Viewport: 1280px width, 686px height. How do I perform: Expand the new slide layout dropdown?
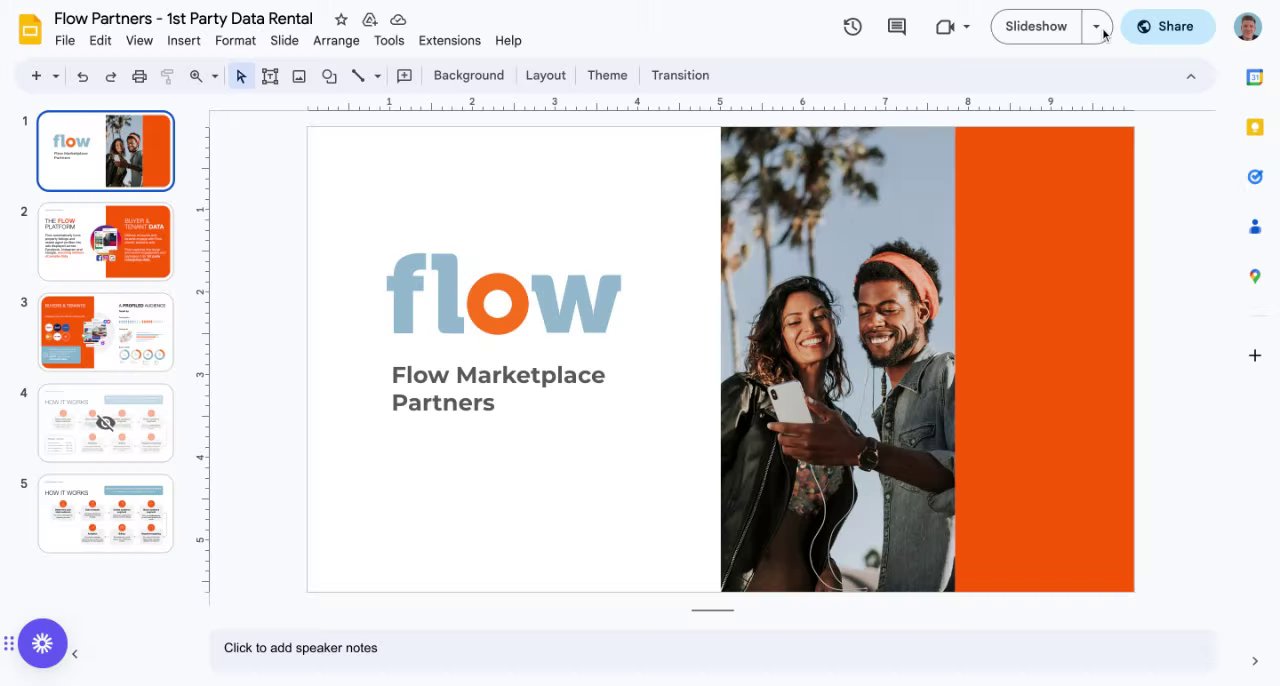[x=55, y=76]
